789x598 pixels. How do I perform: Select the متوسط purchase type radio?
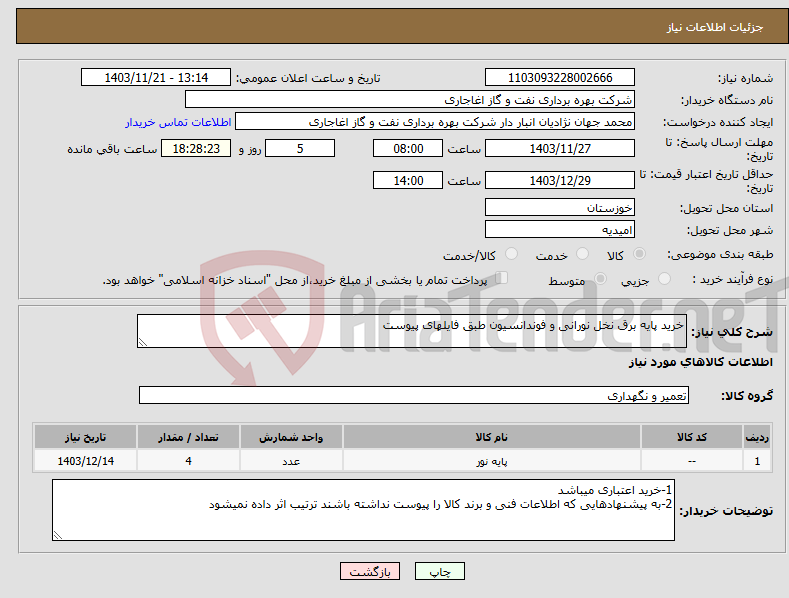pyautogui.click(x=600, y=279)
